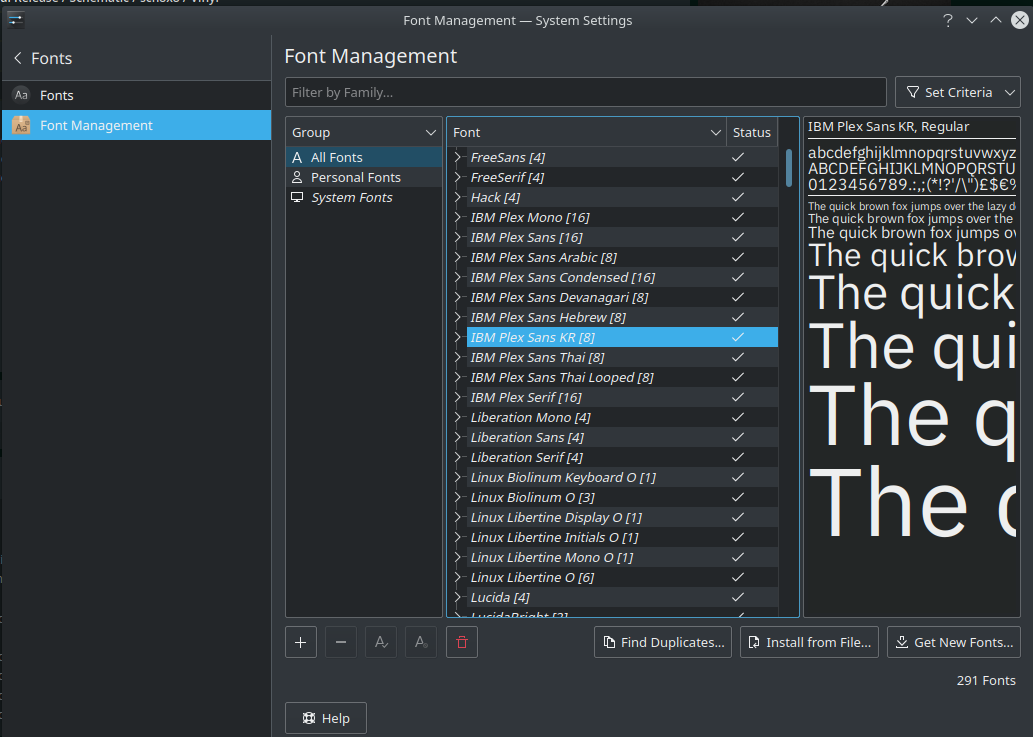Click the IBM Plex Sans KR font preview
Screen dimensions: 1033x737
click(x=912, y=367)
